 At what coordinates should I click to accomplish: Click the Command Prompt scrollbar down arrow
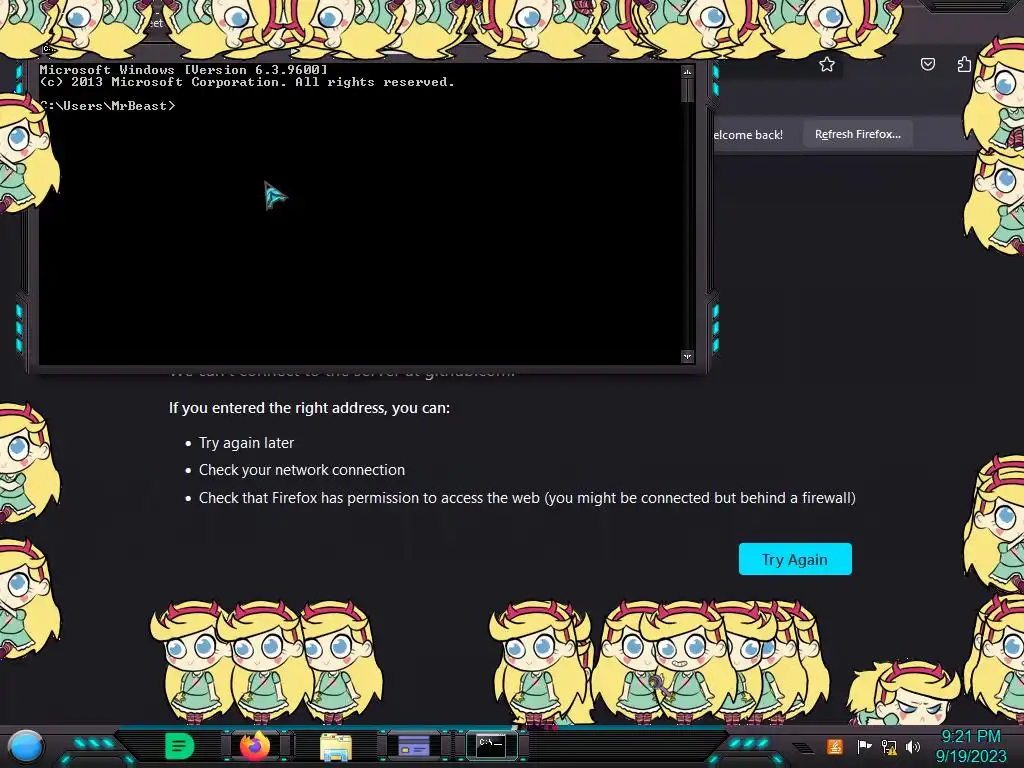pyautogui.click(x=687, y=357)
